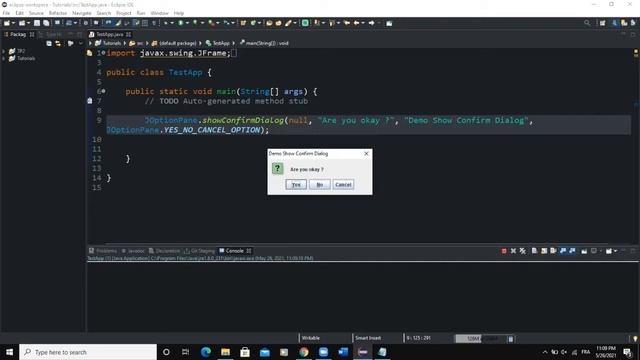Clear the Console output icon

[534, 251]
